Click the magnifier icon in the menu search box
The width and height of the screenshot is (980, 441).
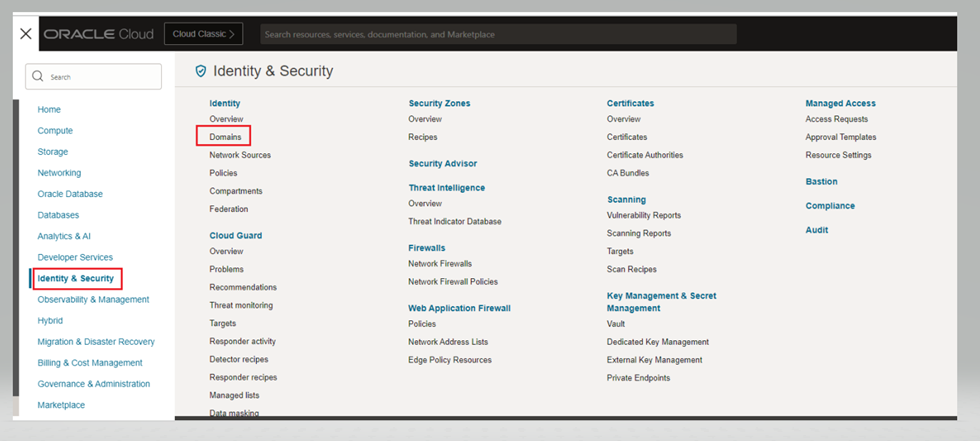pyautogui.click(x=38, y=76)
